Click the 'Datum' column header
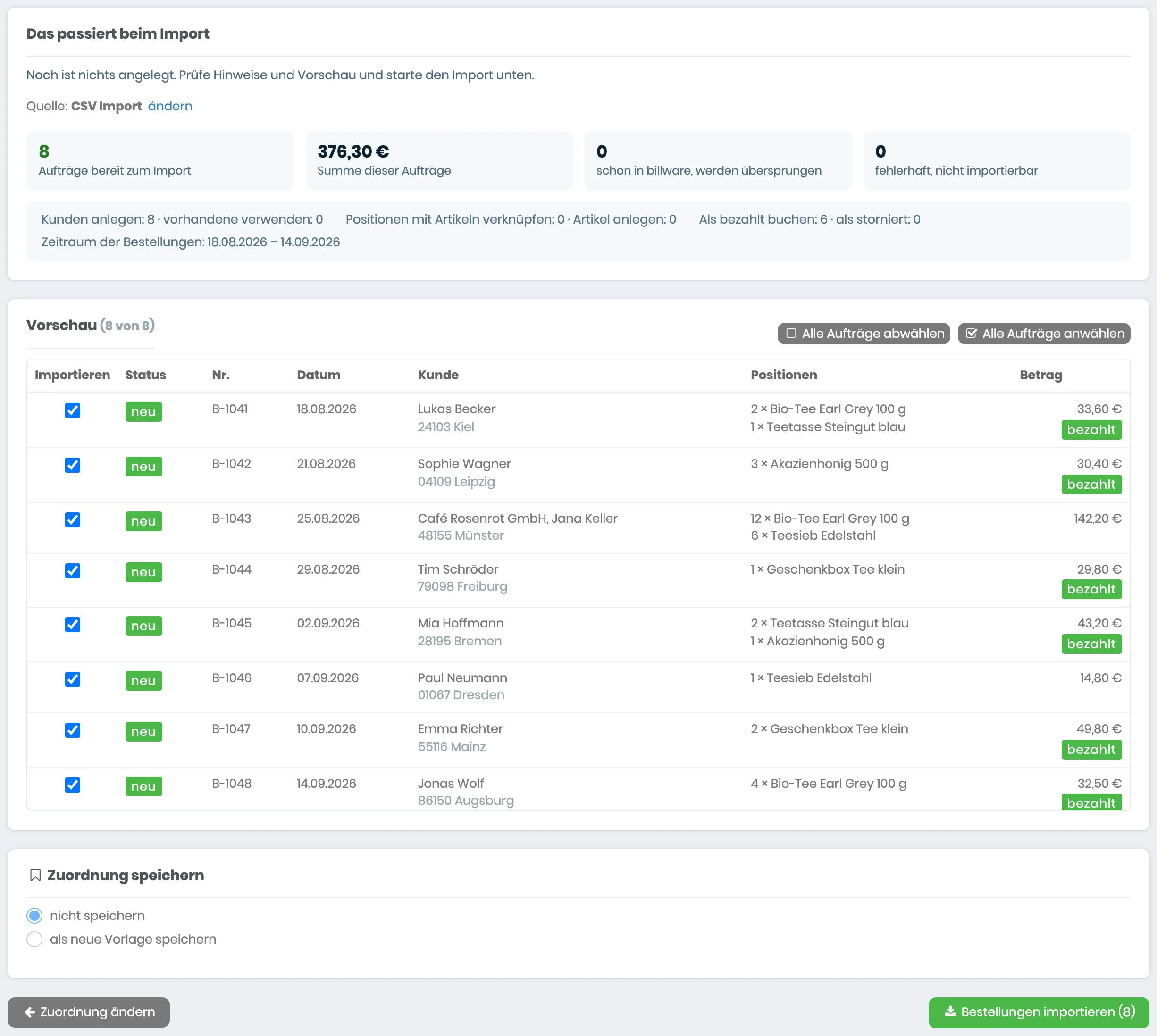This screenshot has height=1036, width=1157. (x=319, y=375)
